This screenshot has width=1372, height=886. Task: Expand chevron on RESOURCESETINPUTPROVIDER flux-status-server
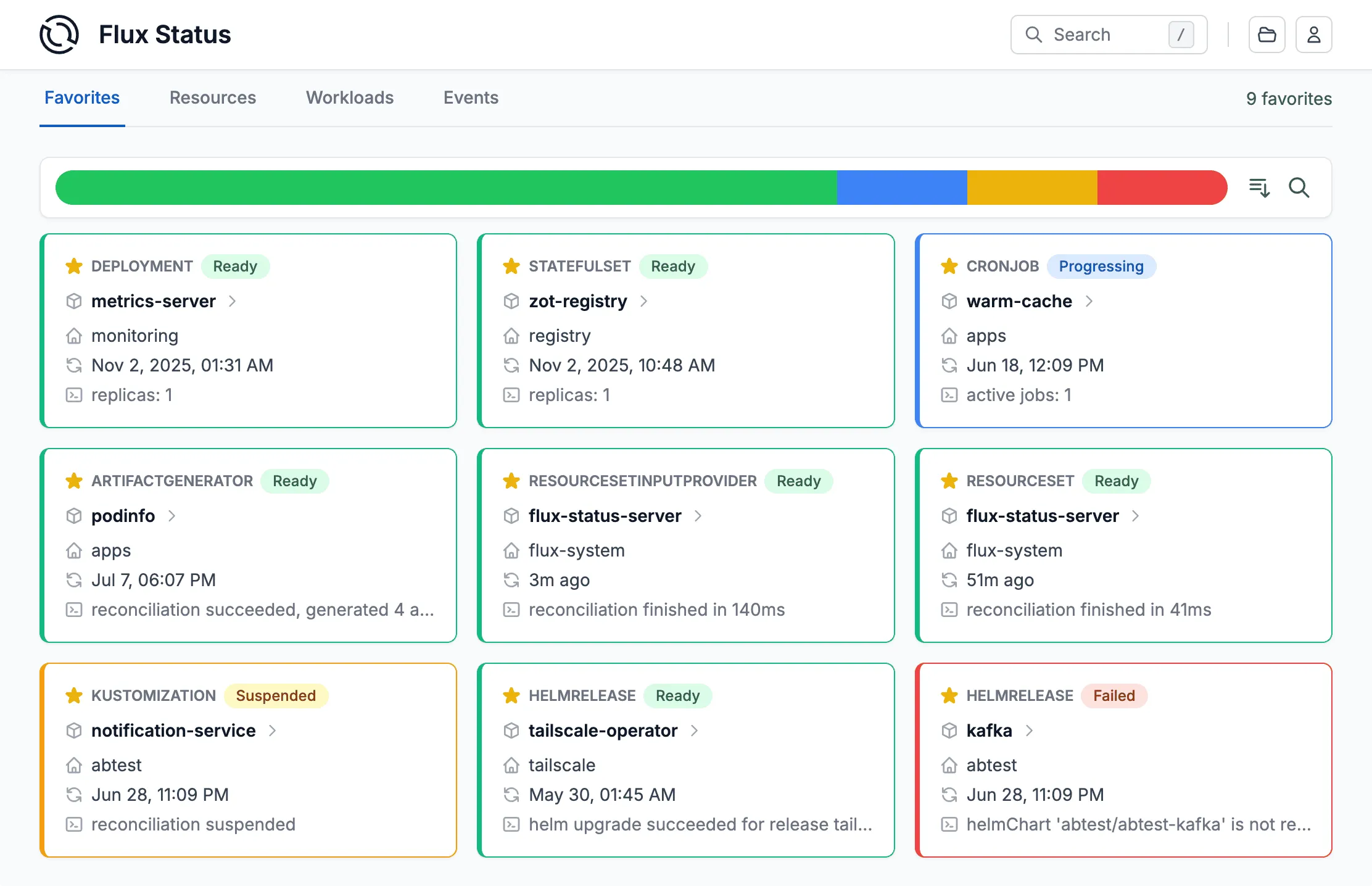(698, 516)
